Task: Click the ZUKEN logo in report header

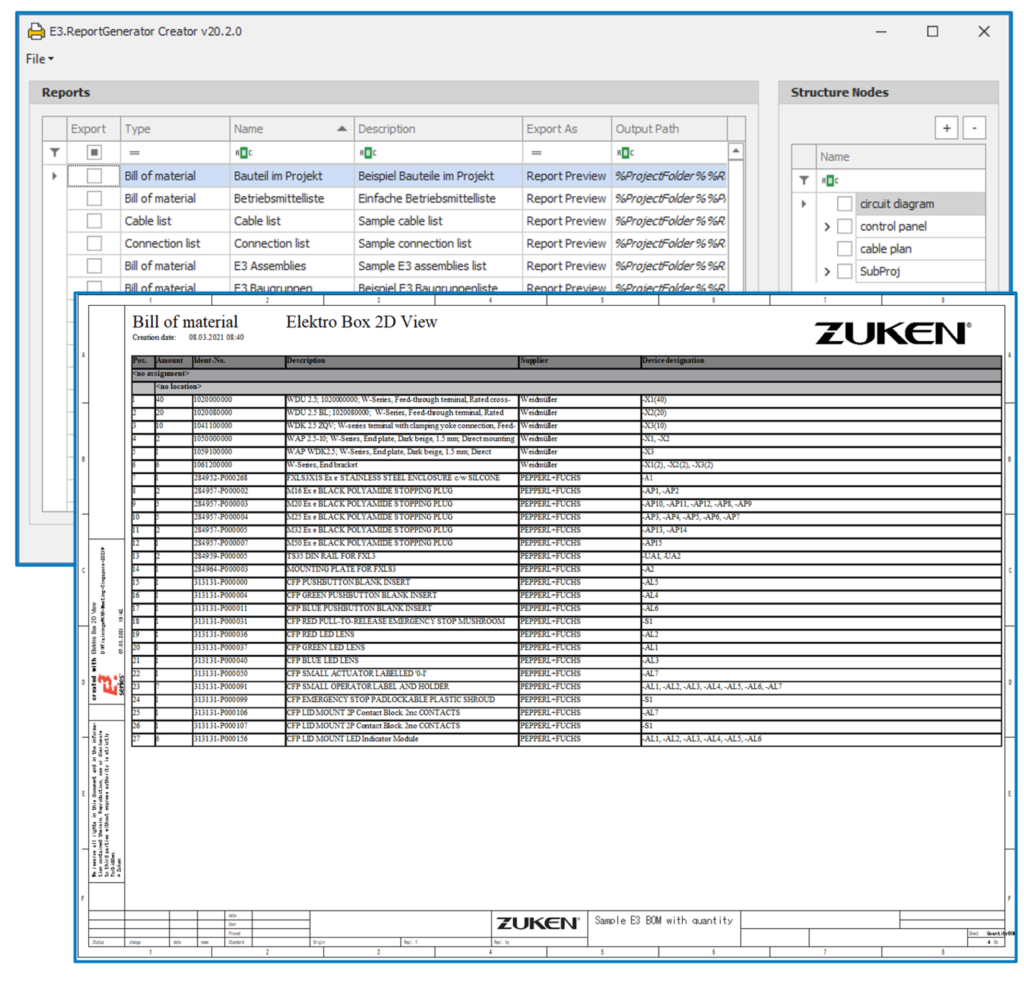Action: tap(893, 333)
